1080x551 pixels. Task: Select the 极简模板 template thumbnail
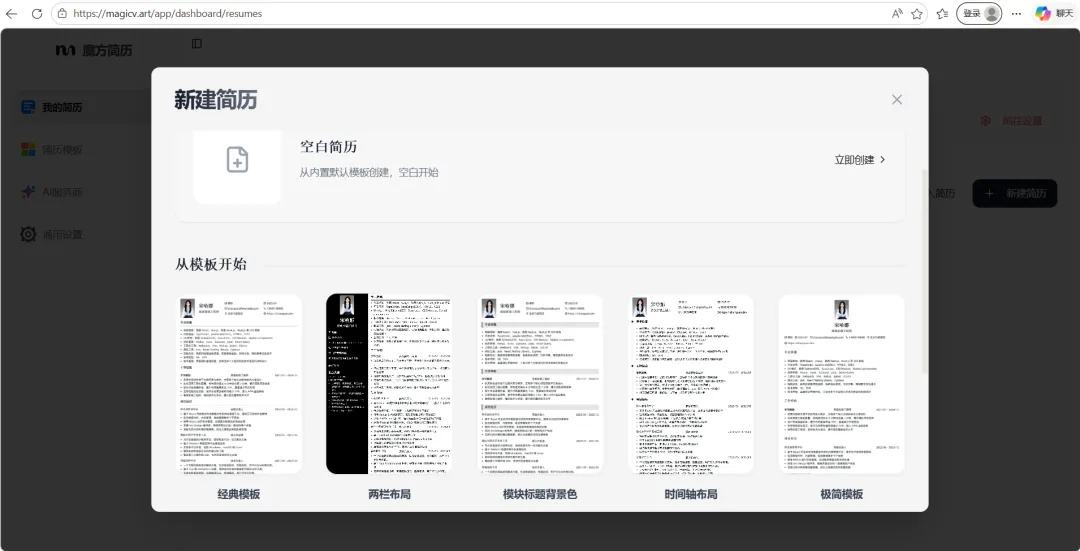click(842, 384)
